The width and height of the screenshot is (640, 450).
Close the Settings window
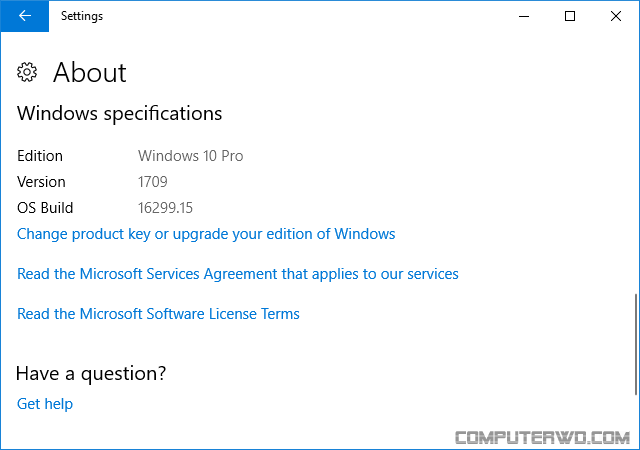coord(616,16)
